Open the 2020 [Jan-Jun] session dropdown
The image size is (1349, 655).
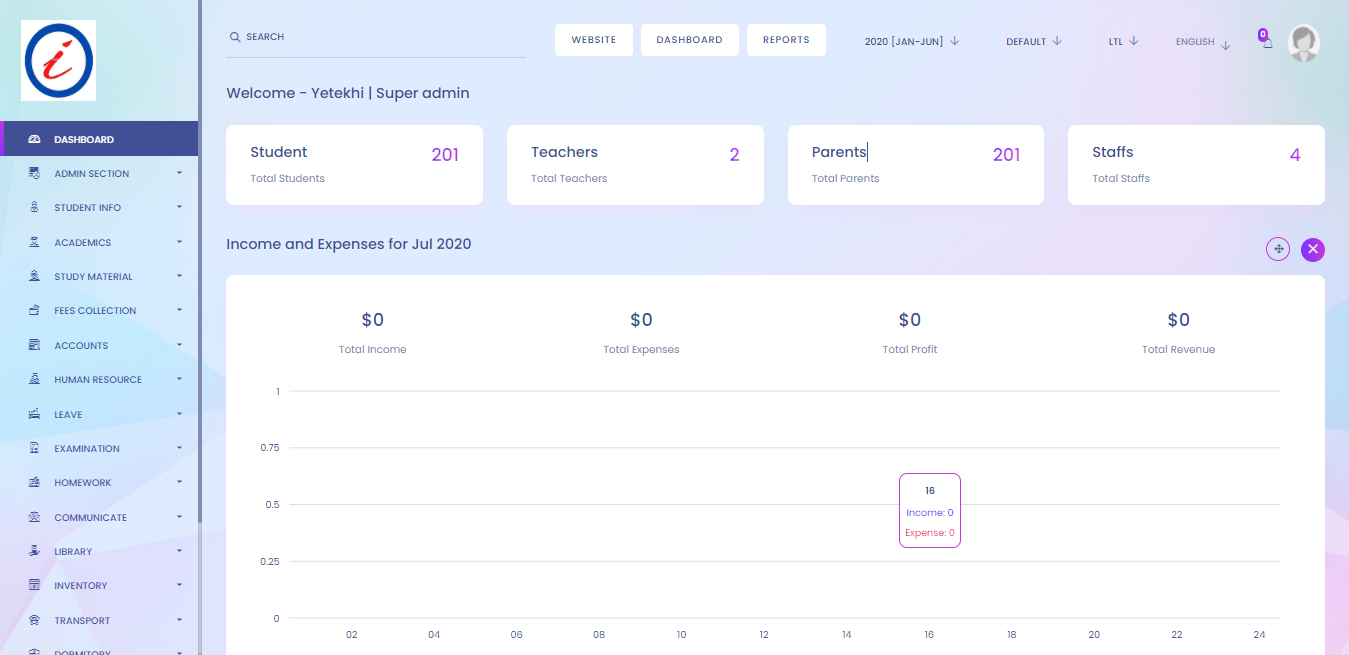[911, 42]
